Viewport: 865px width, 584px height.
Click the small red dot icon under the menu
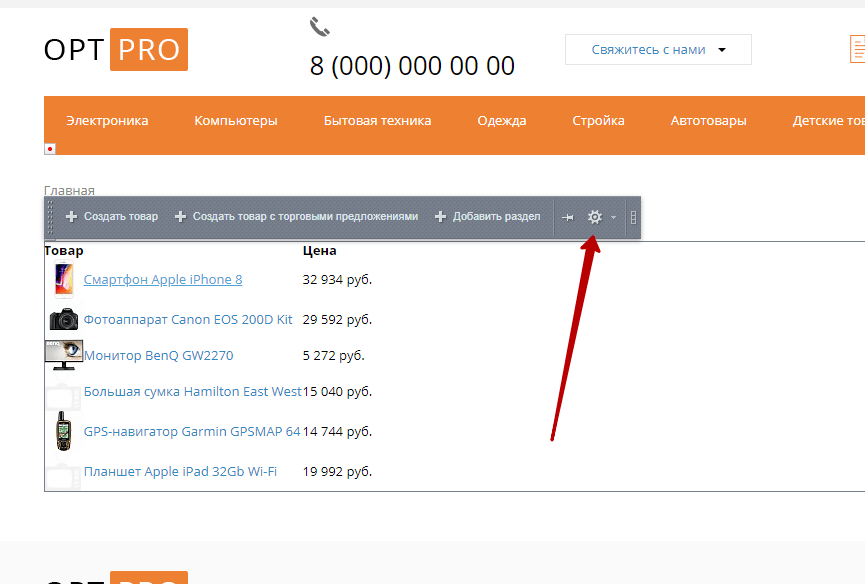[50, 149]
